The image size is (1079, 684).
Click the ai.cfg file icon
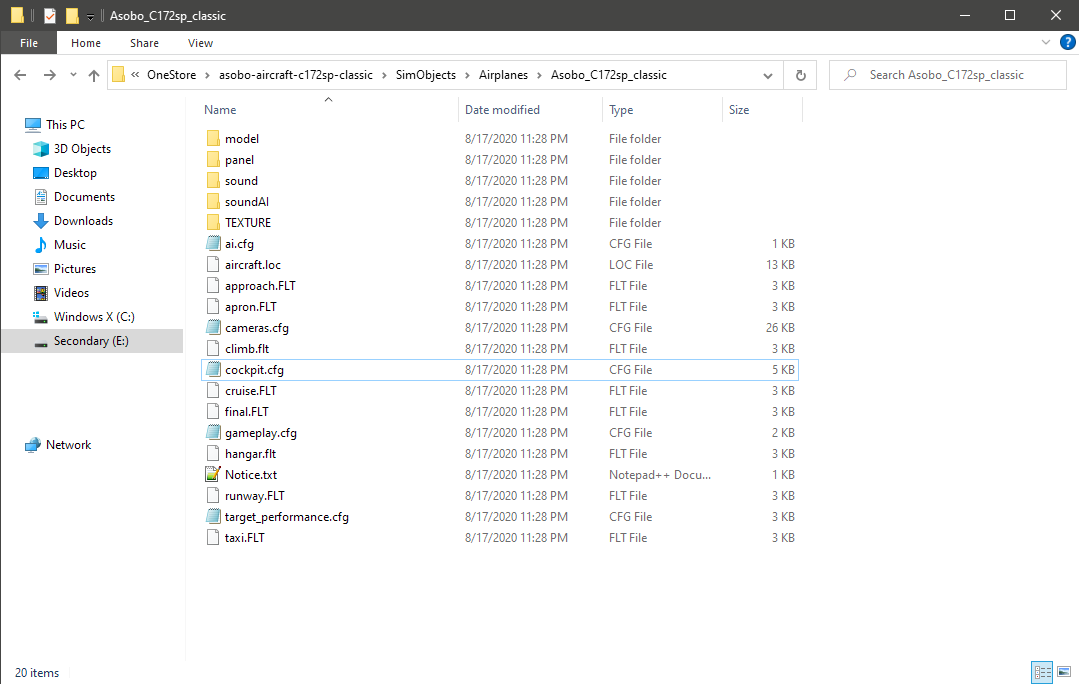213,244
